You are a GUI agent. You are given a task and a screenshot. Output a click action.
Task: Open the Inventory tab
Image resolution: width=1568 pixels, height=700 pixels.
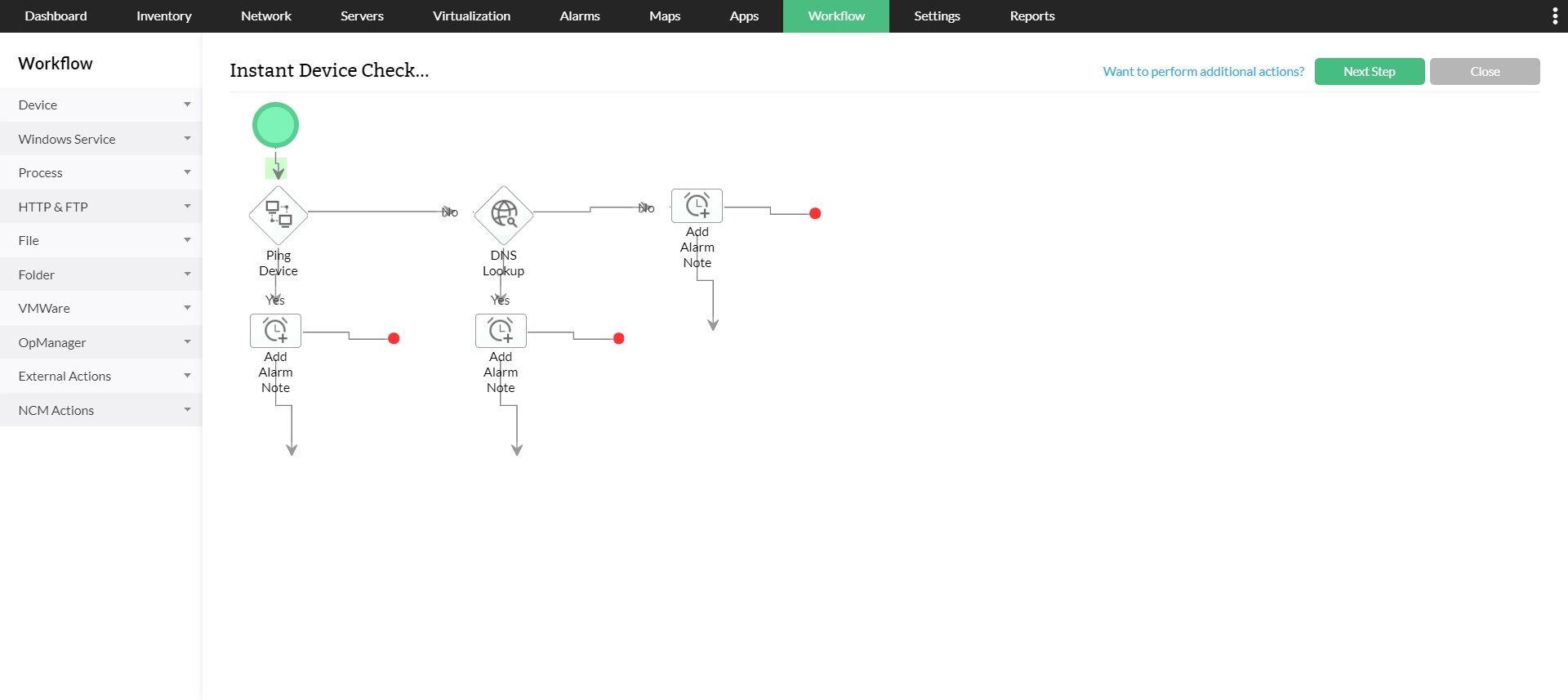click(164, 16)
